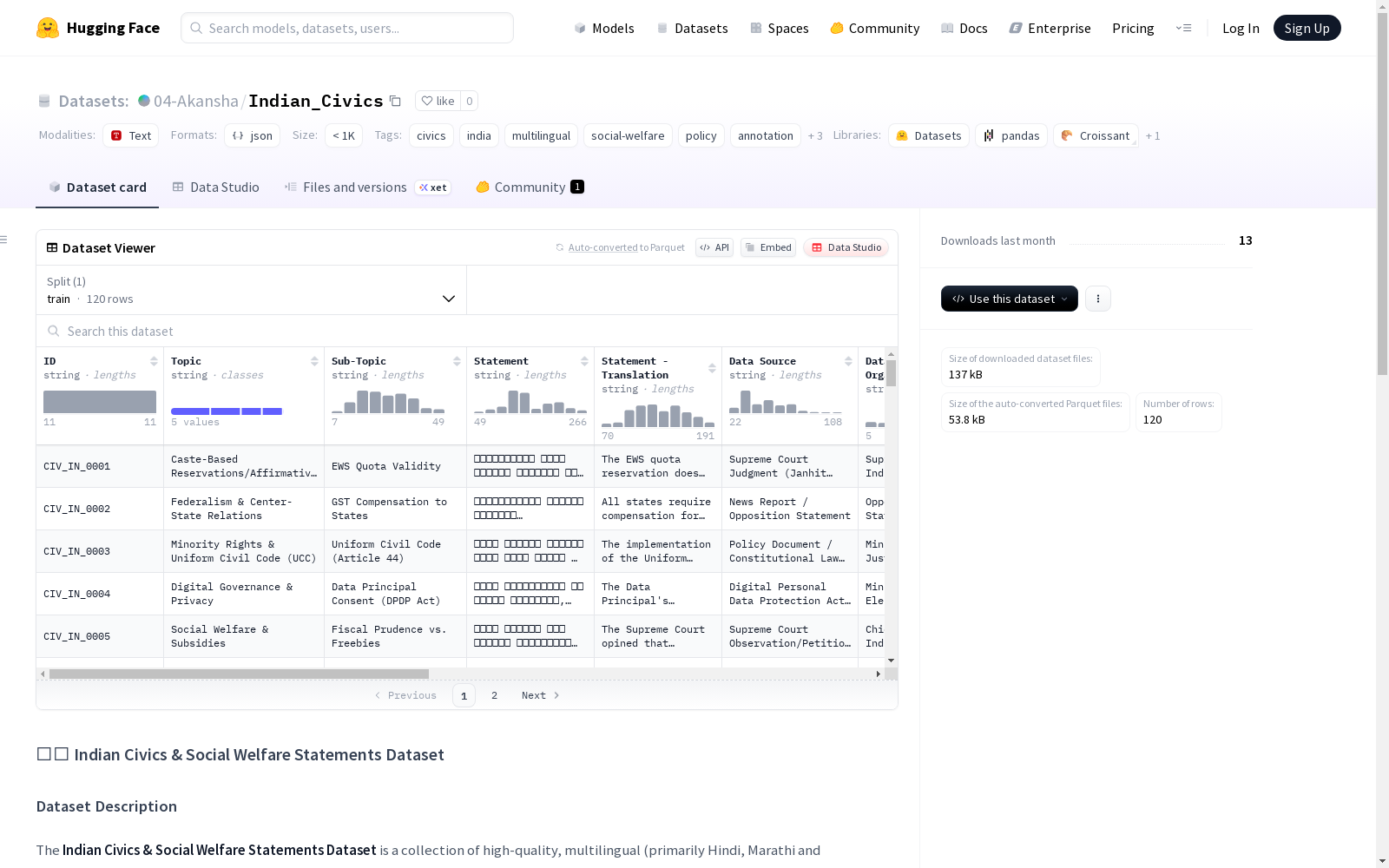This screenshot has height=868, width=1389.
Task: Click the multilingual tag
Action: tap(541, 135)
